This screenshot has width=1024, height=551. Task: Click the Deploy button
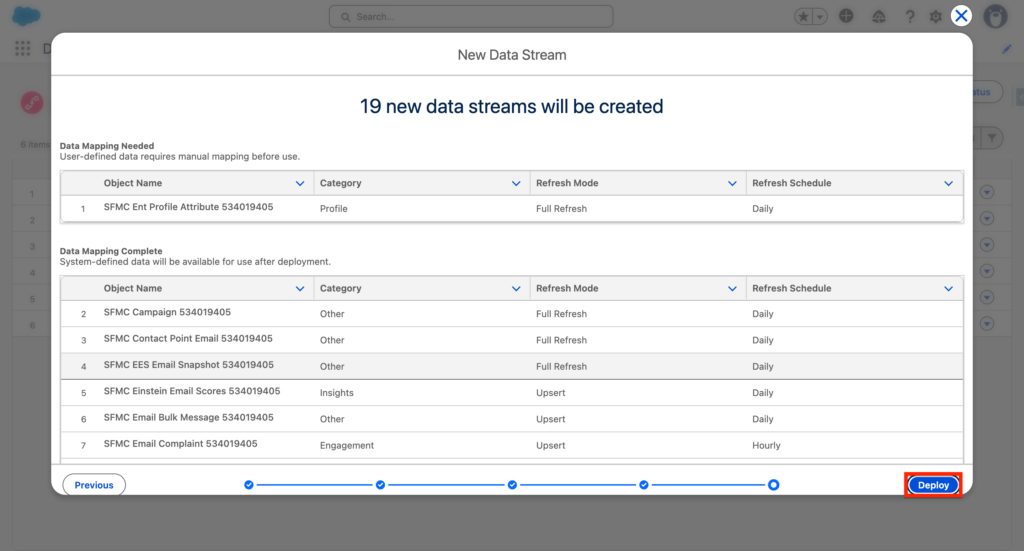click(x=933, y=485)
